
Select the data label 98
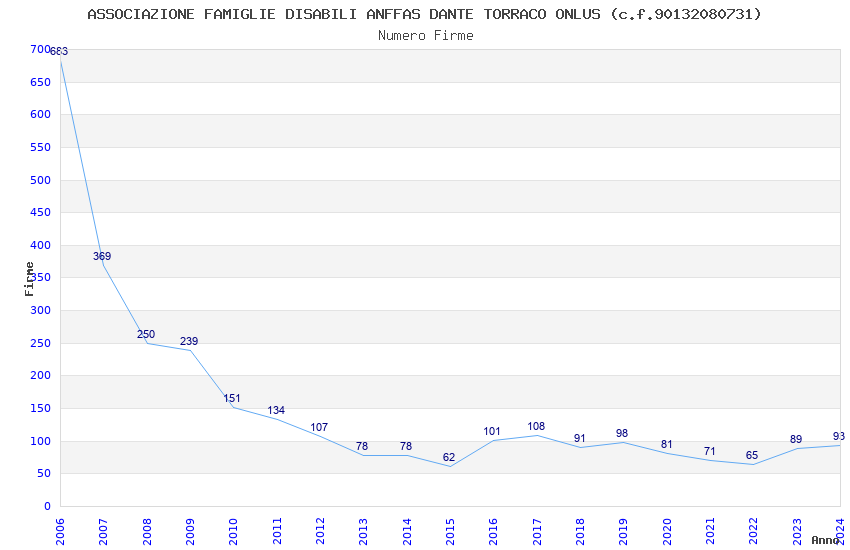pos(622,433)
